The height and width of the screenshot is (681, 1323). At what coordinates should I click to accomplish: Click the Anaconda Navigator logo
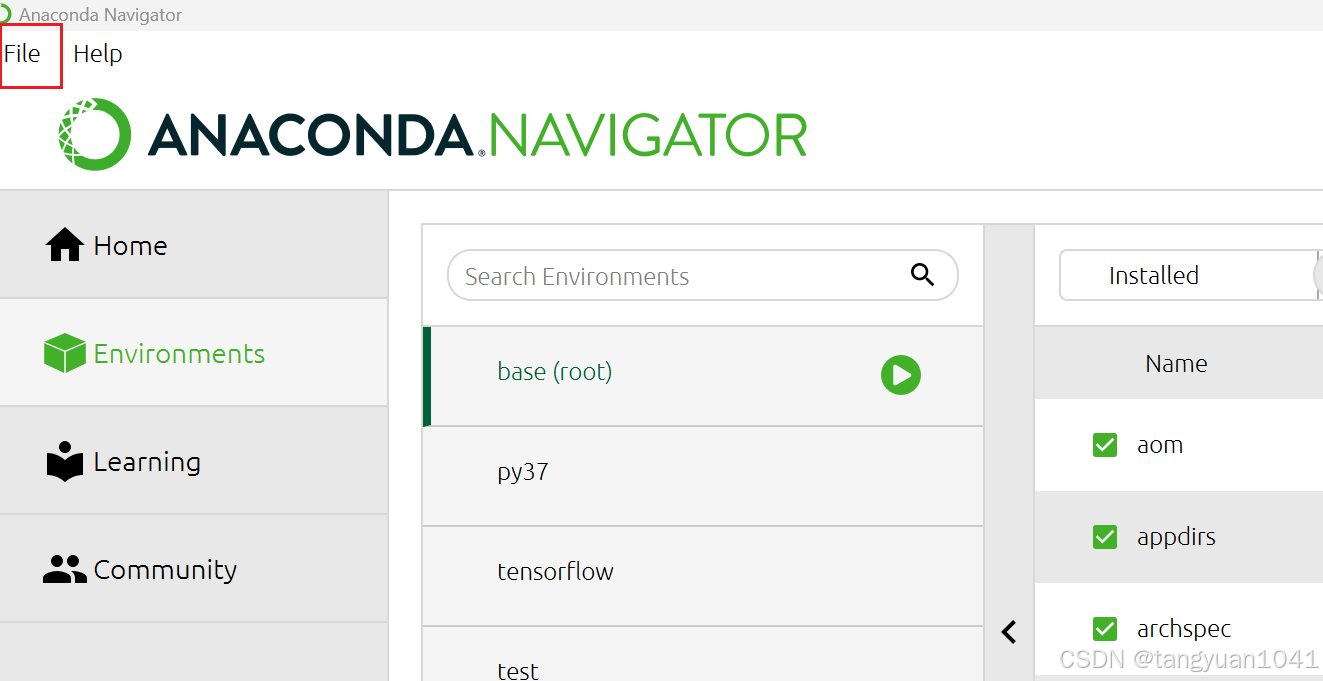point(430,132)
